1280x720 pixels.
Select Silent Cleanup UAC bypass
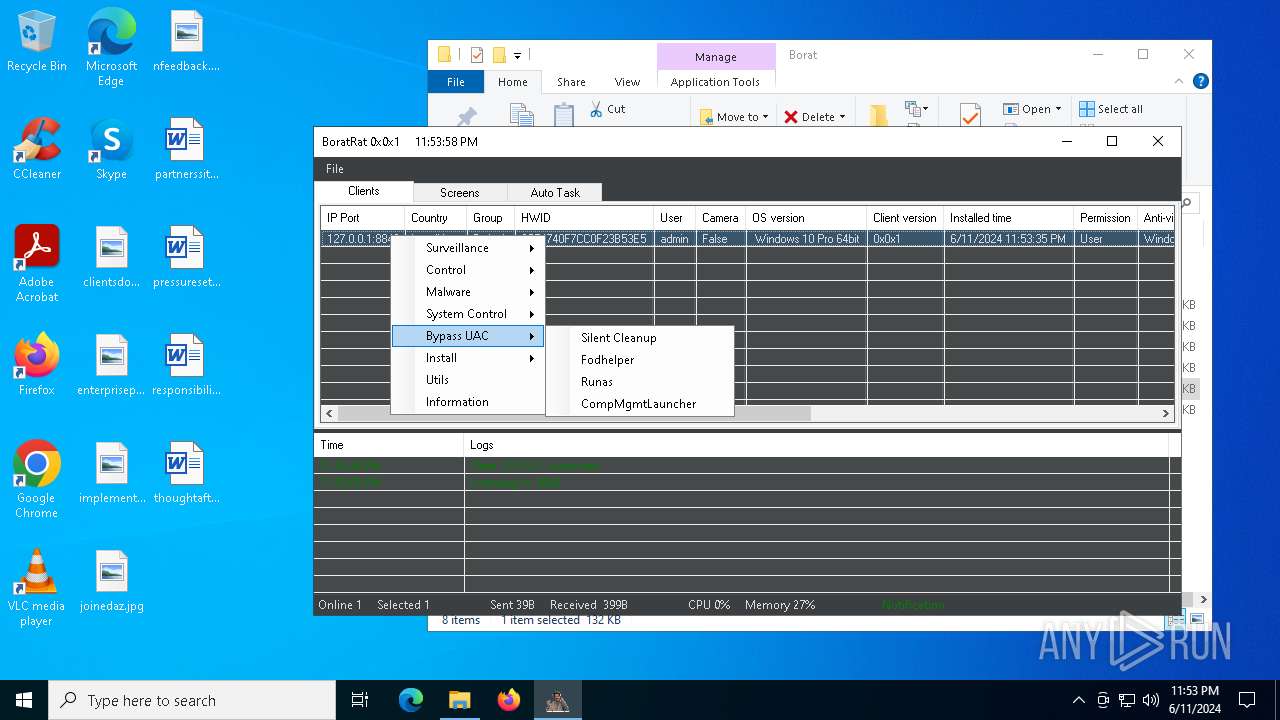640,338
